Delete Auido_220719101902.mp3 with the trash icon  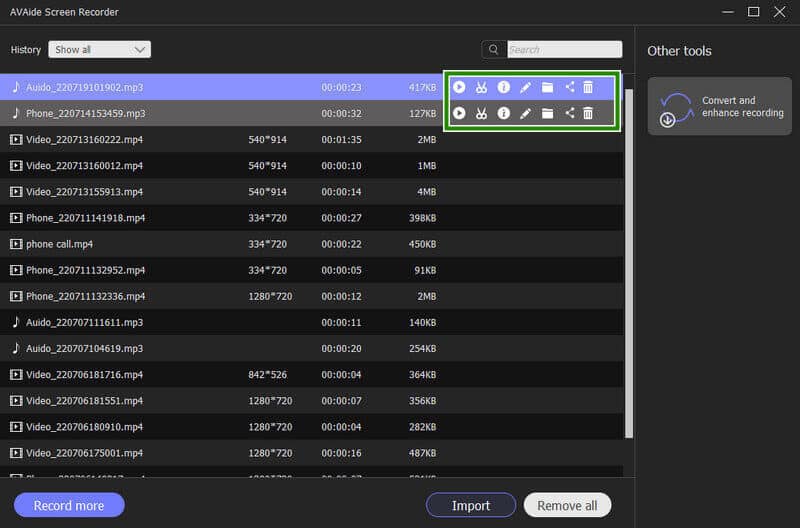[588, 87]
